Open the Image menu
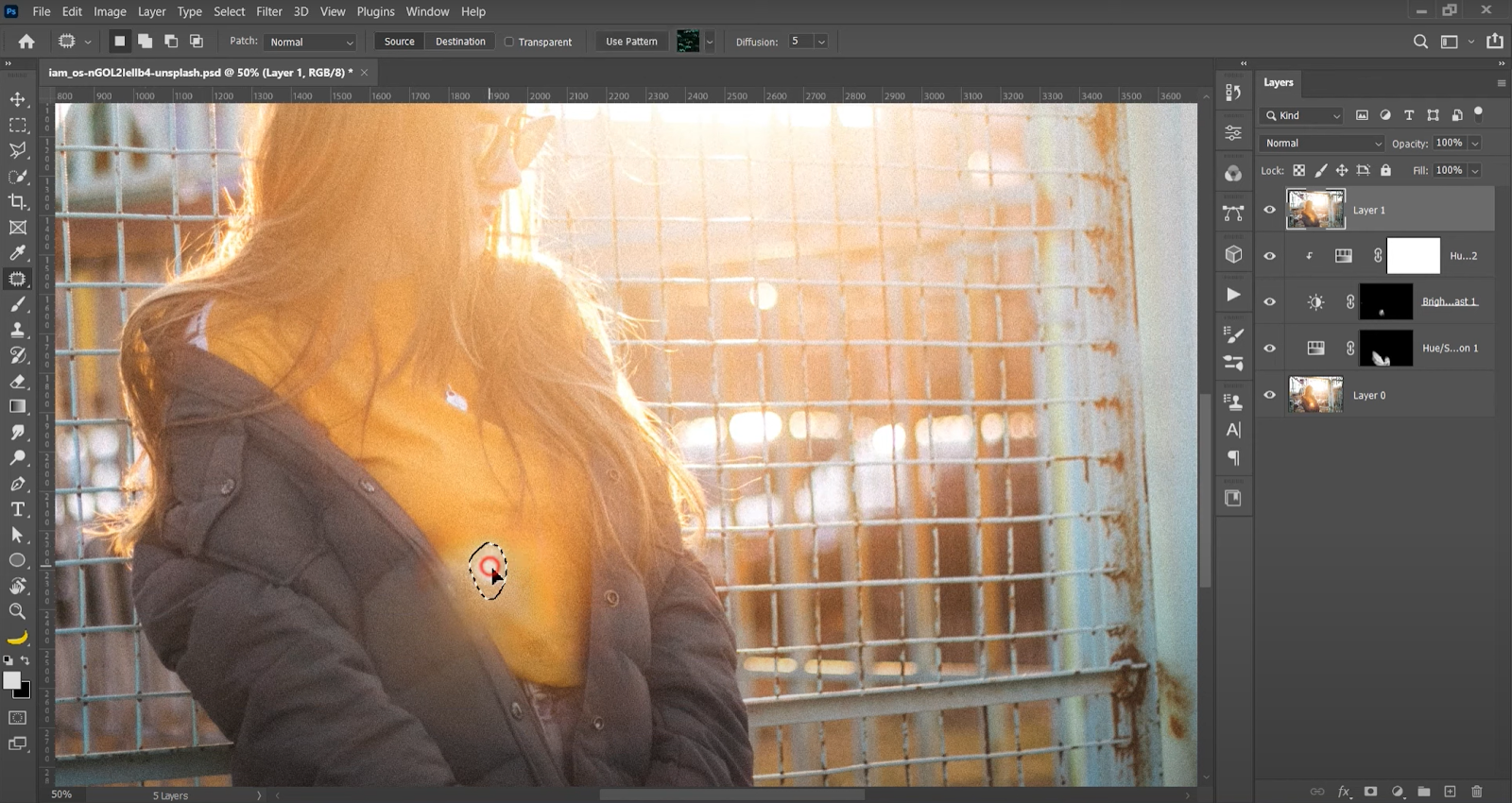 point(110,11)
